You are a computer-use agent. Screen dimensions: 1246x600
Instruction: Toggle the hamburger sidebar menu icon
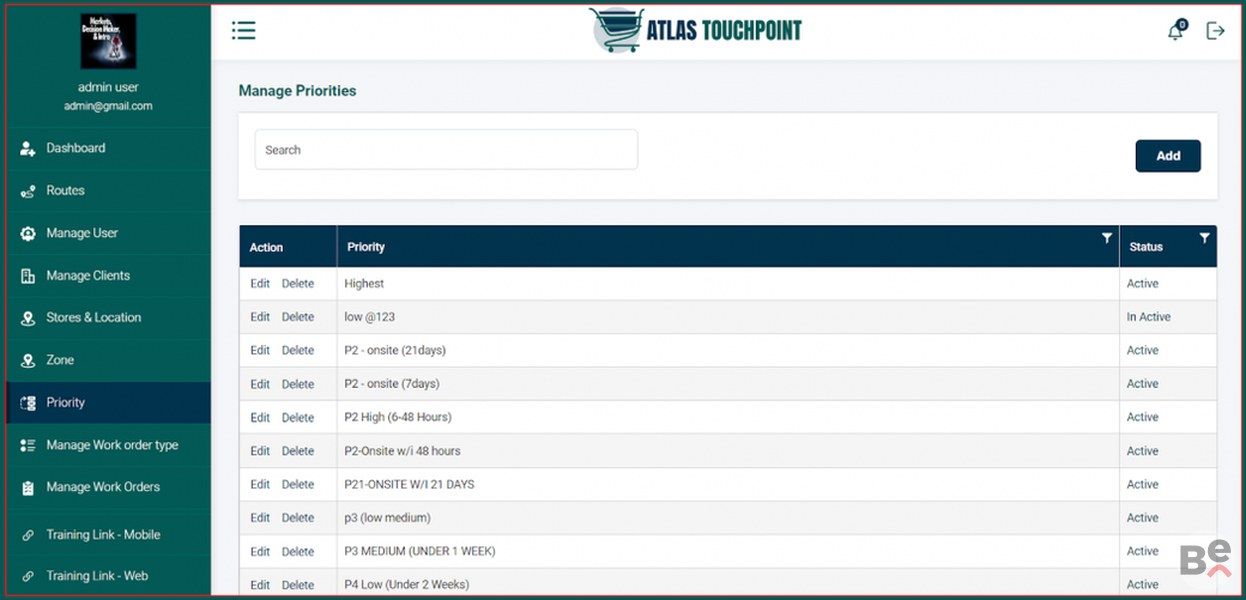click(x=243, y=30)
